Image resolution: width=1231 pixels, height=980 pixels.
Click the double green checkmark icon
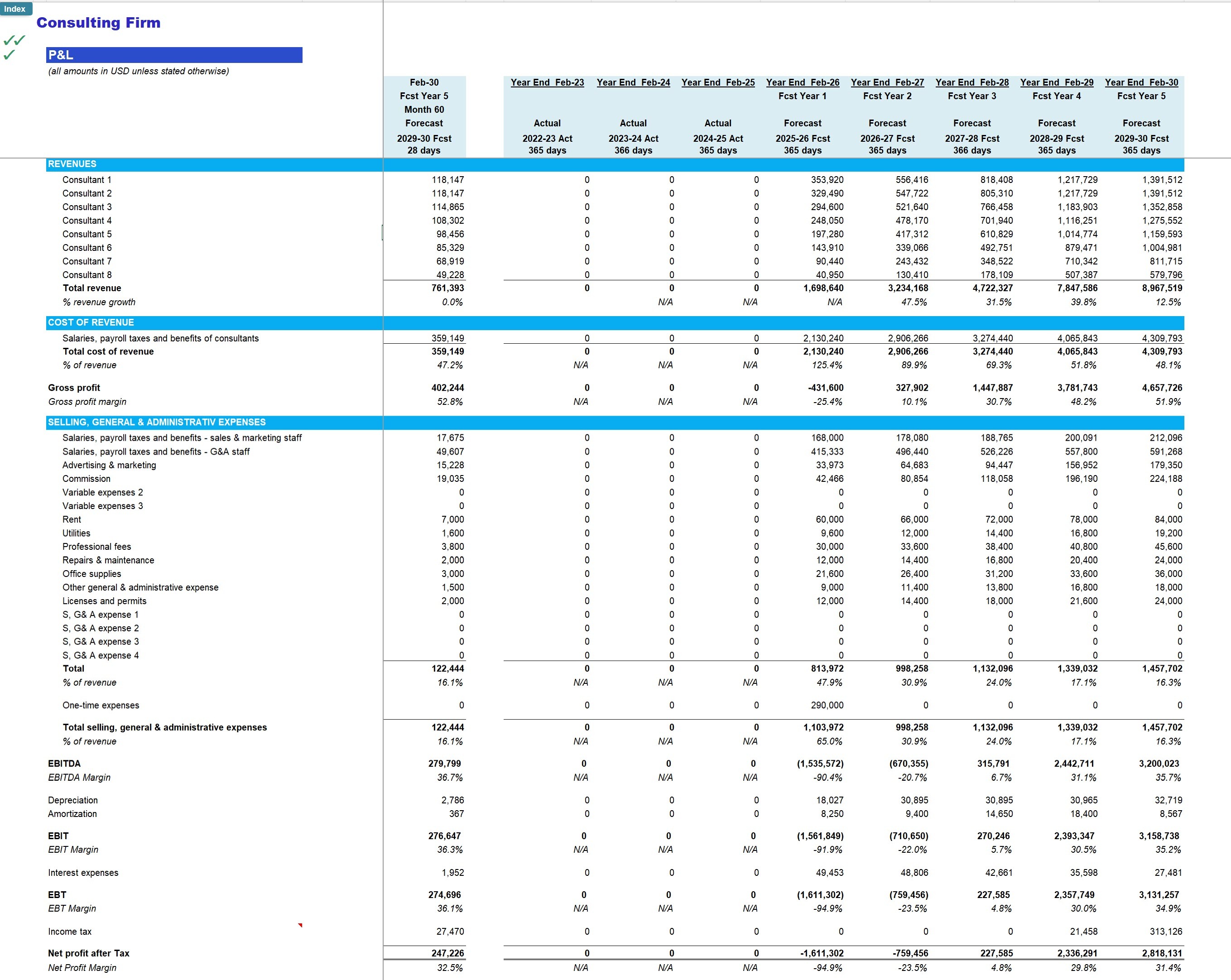[14, 40]
